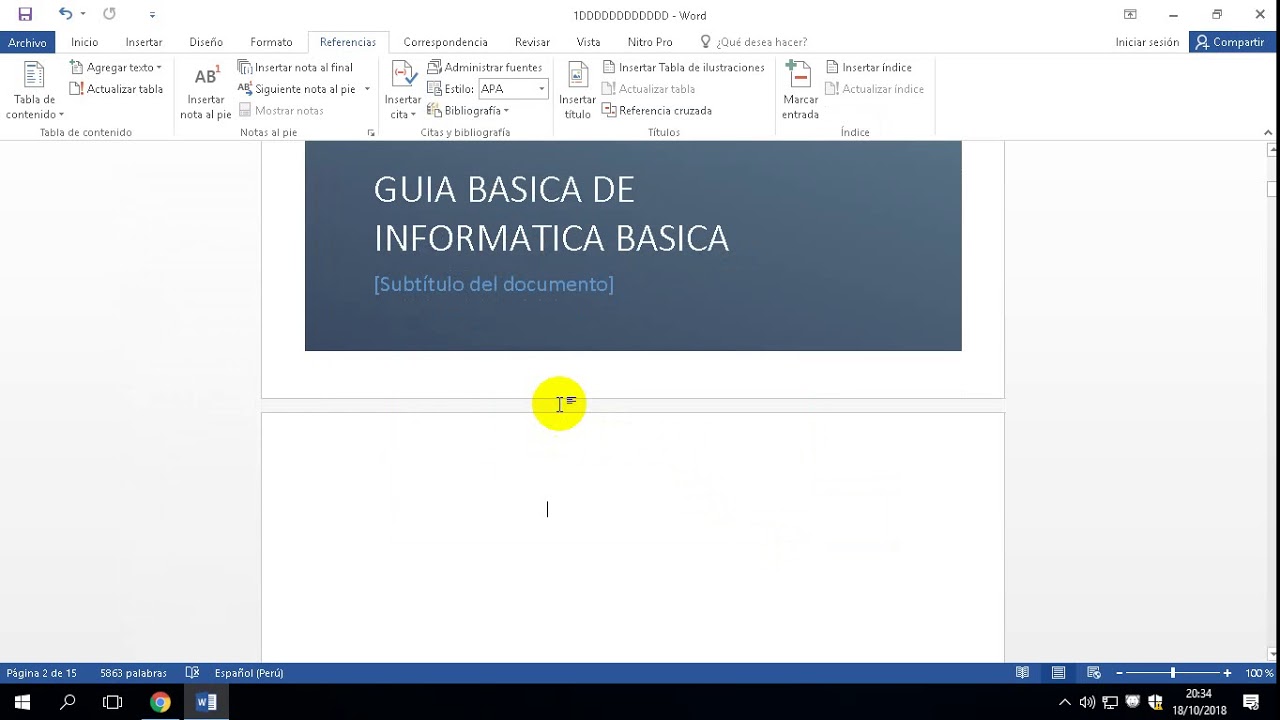Open the Task View taskbar icon

point(113,702)
